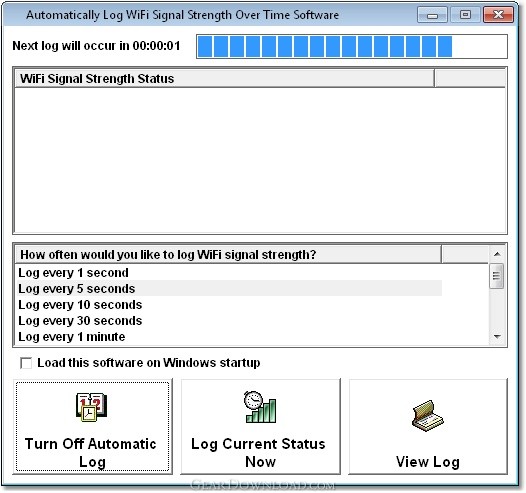Click the notepad icon above View Log
The height and width of the screenshot is (493, 526).
click(x=428, y=416)
